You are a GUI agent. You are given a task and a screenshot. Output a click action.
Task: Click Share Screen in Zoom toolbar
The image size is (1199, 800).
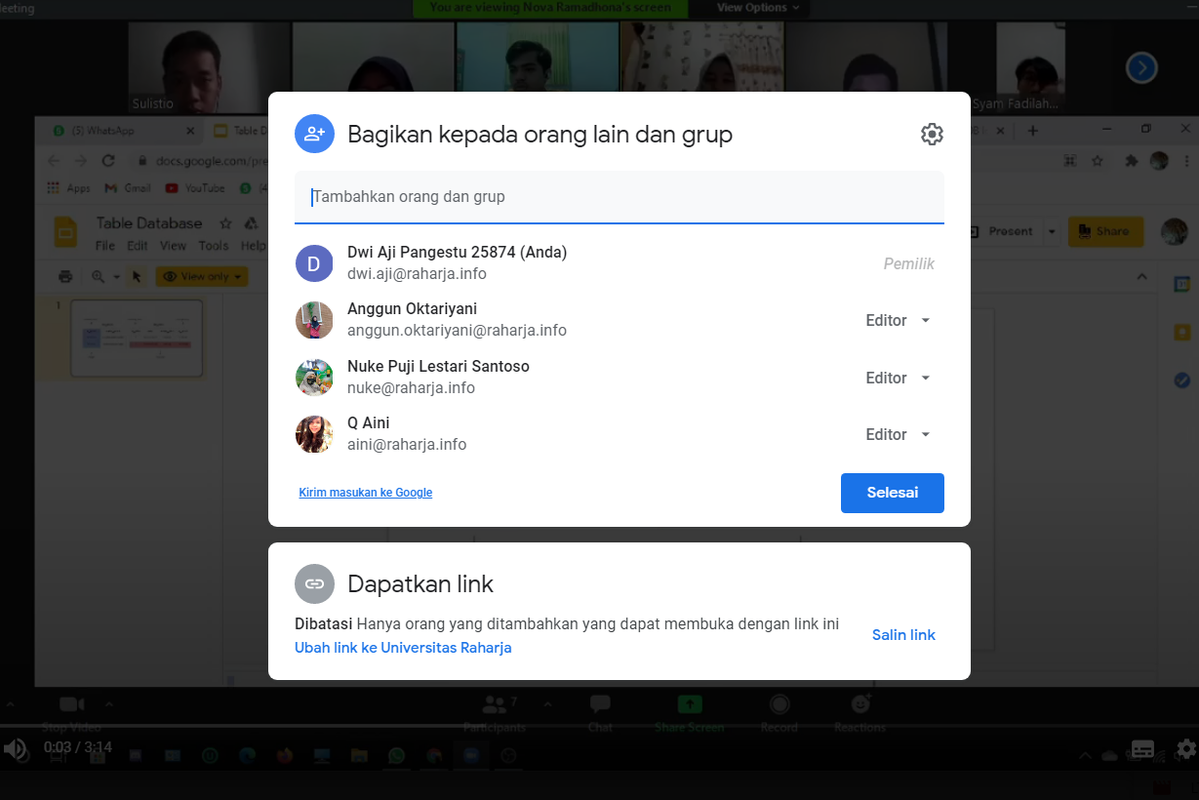tap(689, 714)
